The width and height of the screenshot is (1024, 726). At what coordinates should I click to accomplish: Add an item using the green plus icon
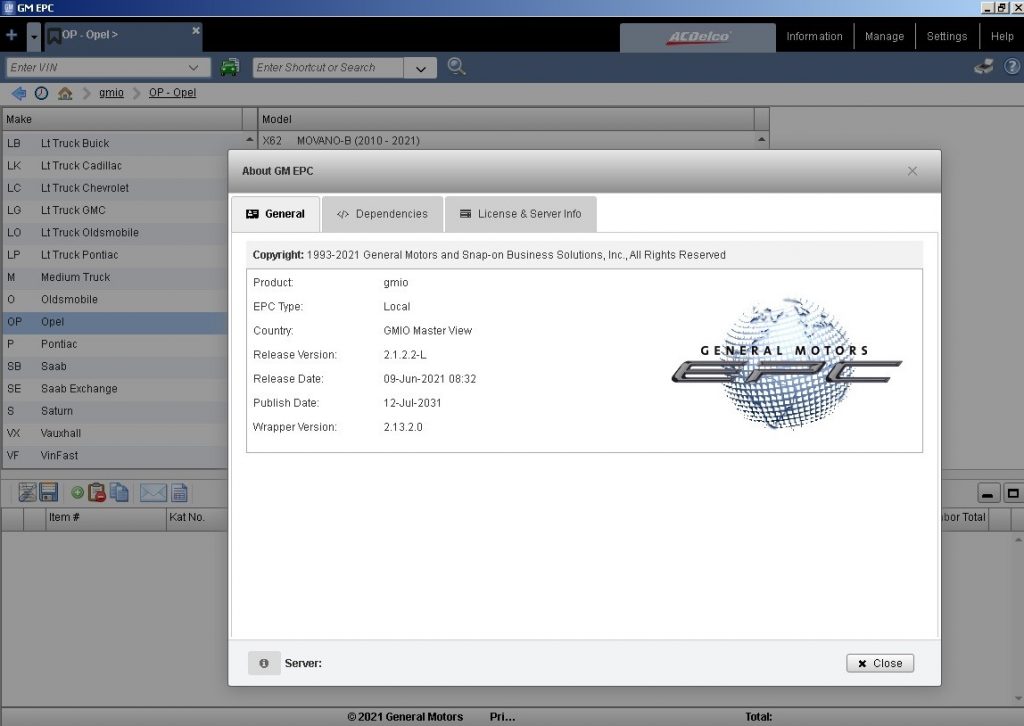point(77,492)
